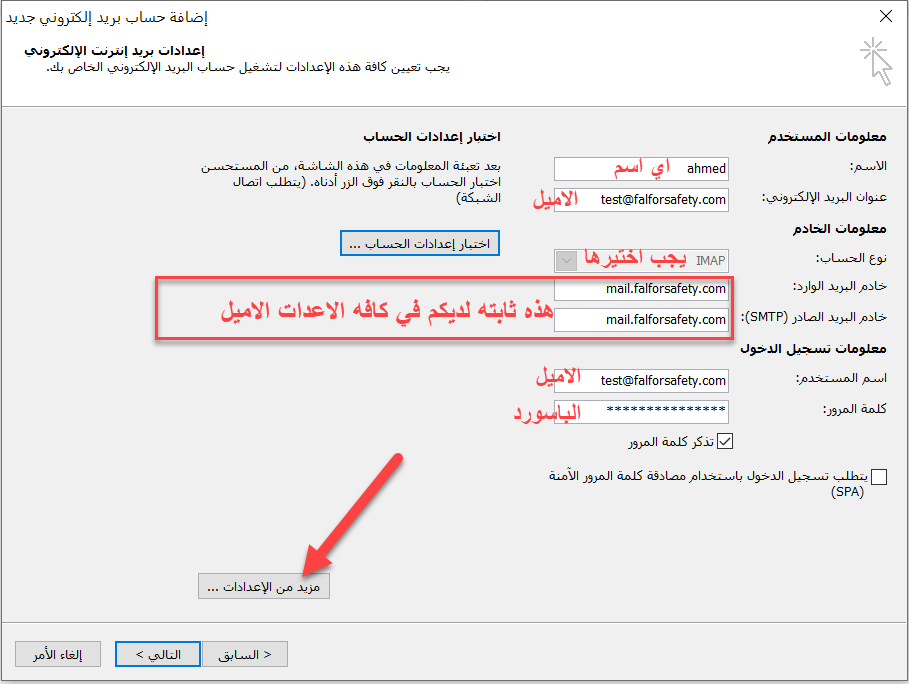Focus the masked password field
The image size is (909, 684).
tap(641, 411)
